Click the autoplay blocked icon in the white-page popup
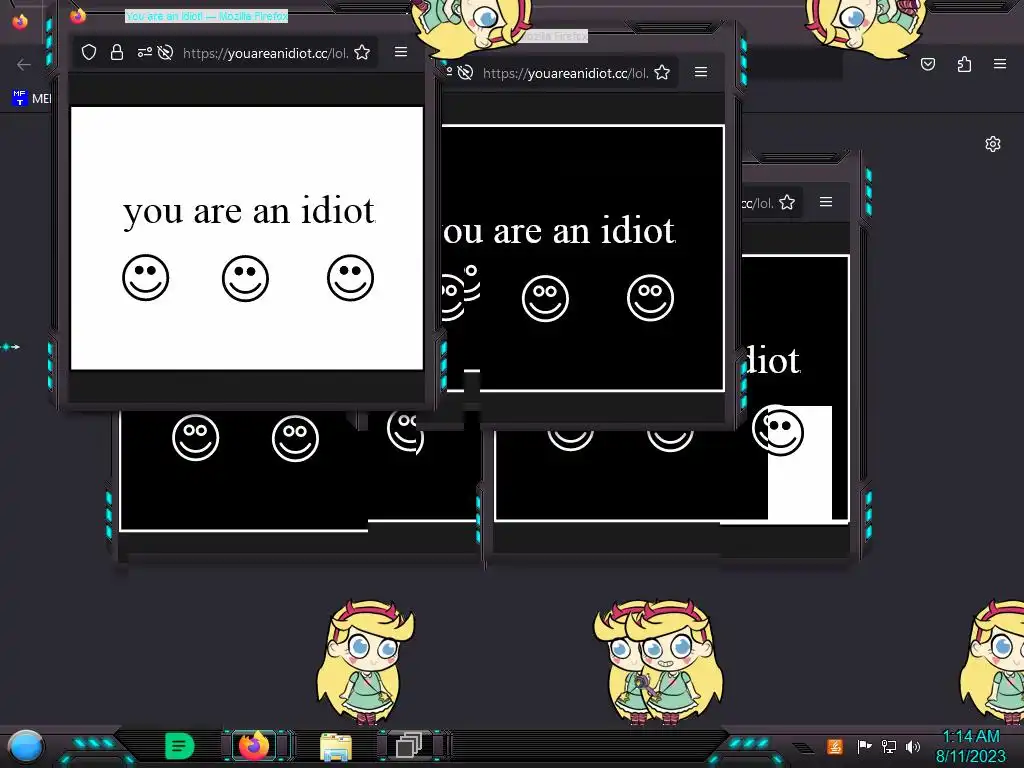The image size is (1024, 768). (166, 52)
